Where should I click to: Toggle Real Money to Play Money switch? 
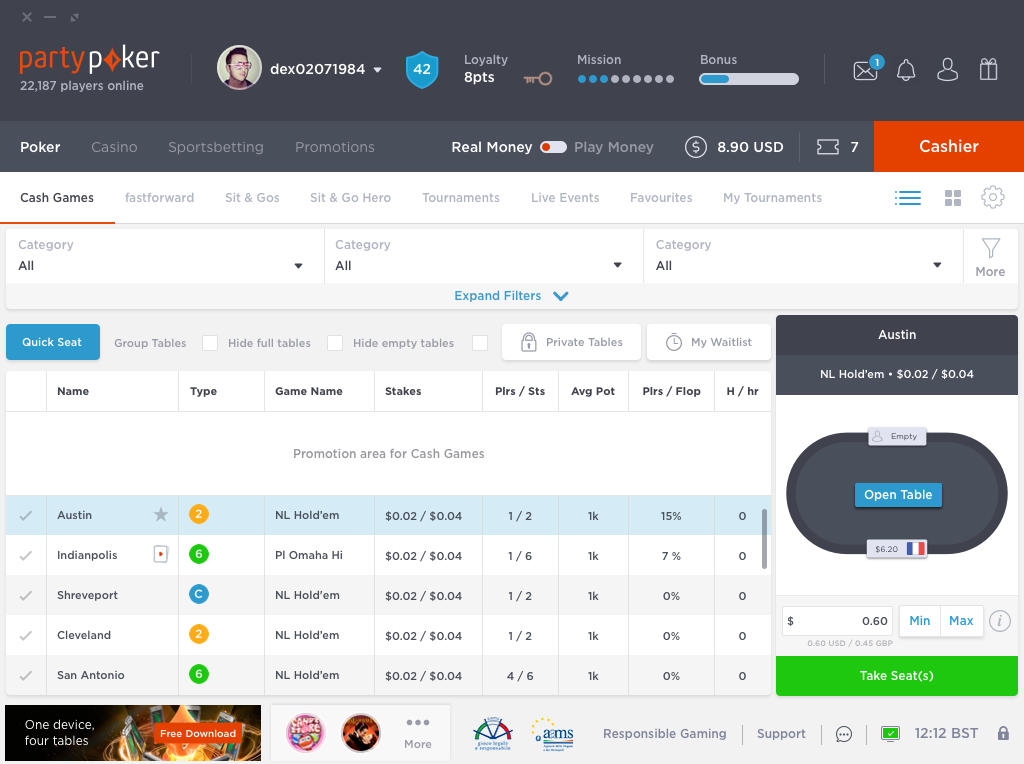click(553, 147)
